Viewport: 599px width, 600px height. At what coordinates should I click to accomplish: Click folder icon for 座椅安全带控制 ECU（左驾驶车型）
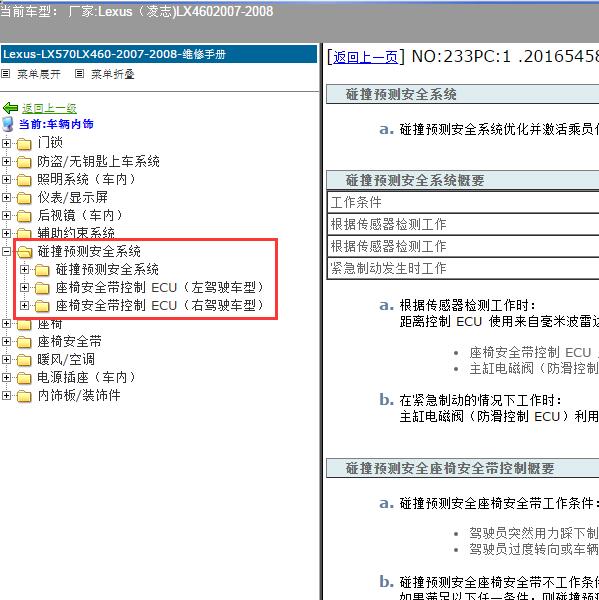[x=42, y=288]
